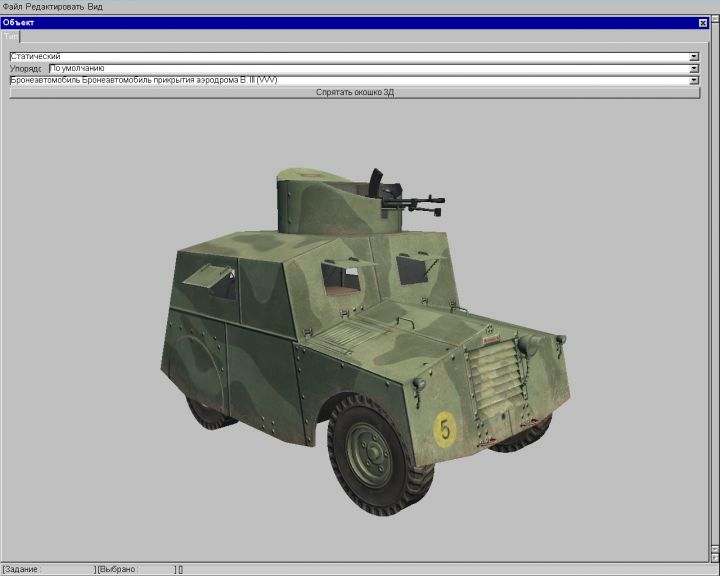
Task: Click the Бронеавтомобиль прикрытия аэродрома text field
Action: [x=340, y=80]
